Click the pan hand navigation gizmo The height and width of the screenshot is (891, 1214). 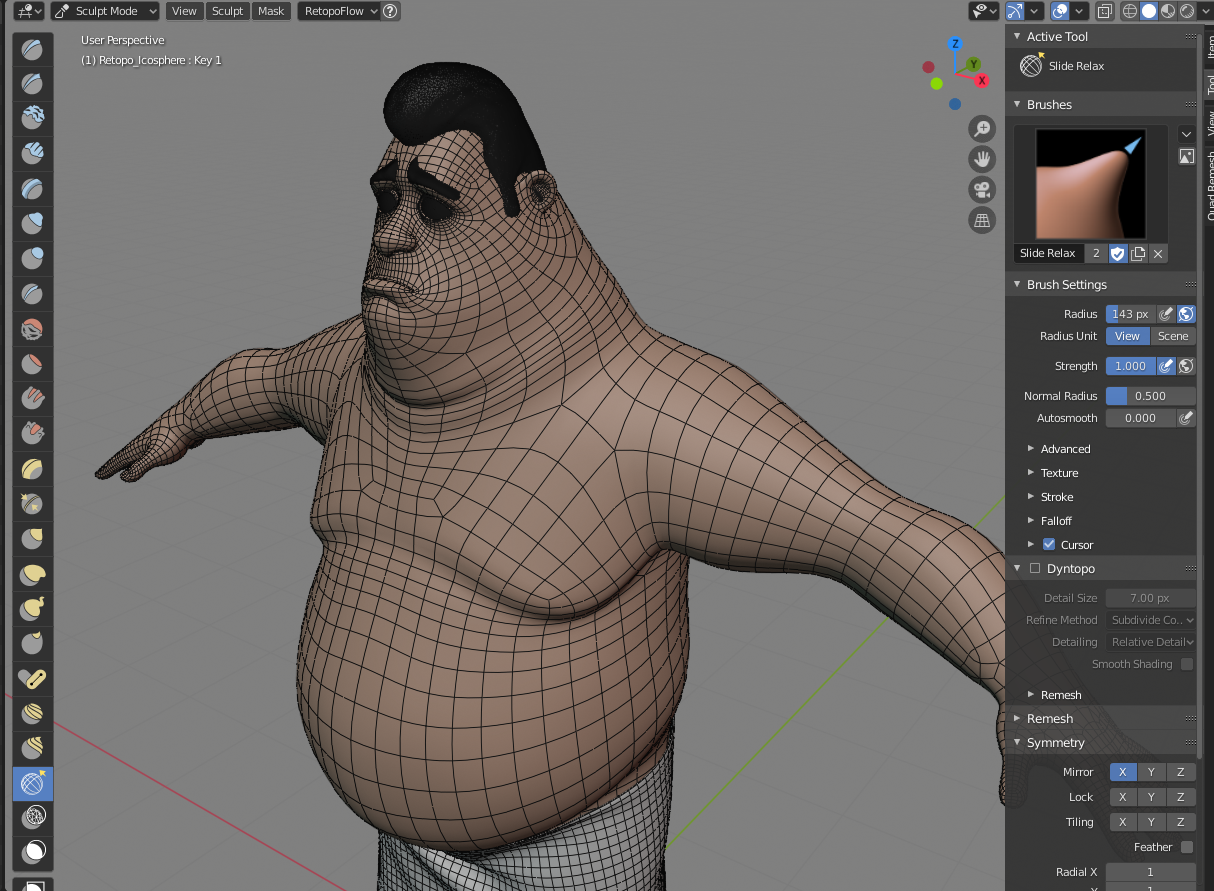(982, 159)
